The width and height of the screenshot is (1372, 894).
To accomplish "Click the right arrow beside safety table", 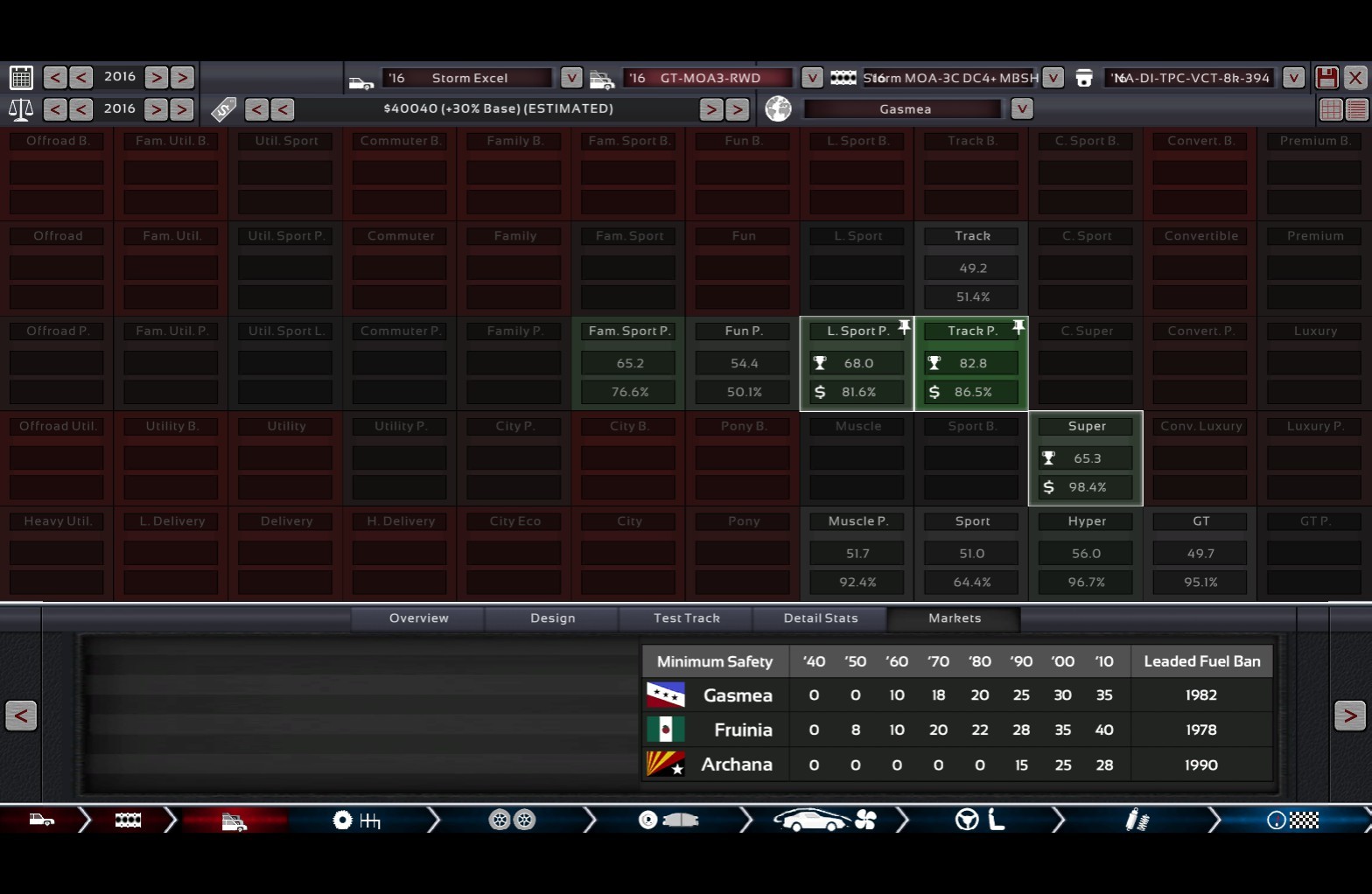I will (x=1349, y=716).
